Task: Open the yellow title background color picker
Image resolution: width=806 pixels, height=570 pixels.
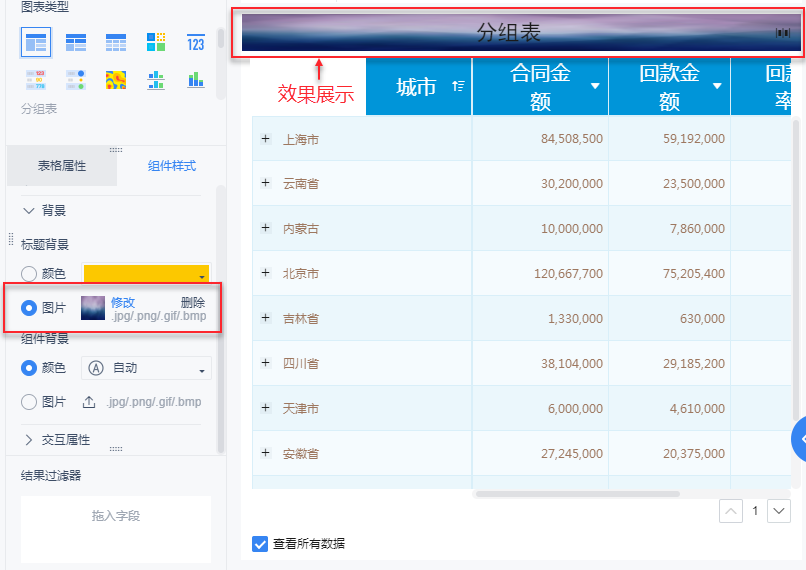Action: point(146,273)
